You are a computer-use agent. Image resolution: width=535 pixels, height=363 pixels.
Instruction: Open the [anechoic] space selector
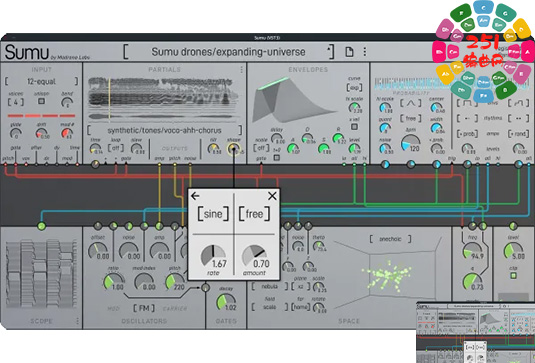[390, 239]
